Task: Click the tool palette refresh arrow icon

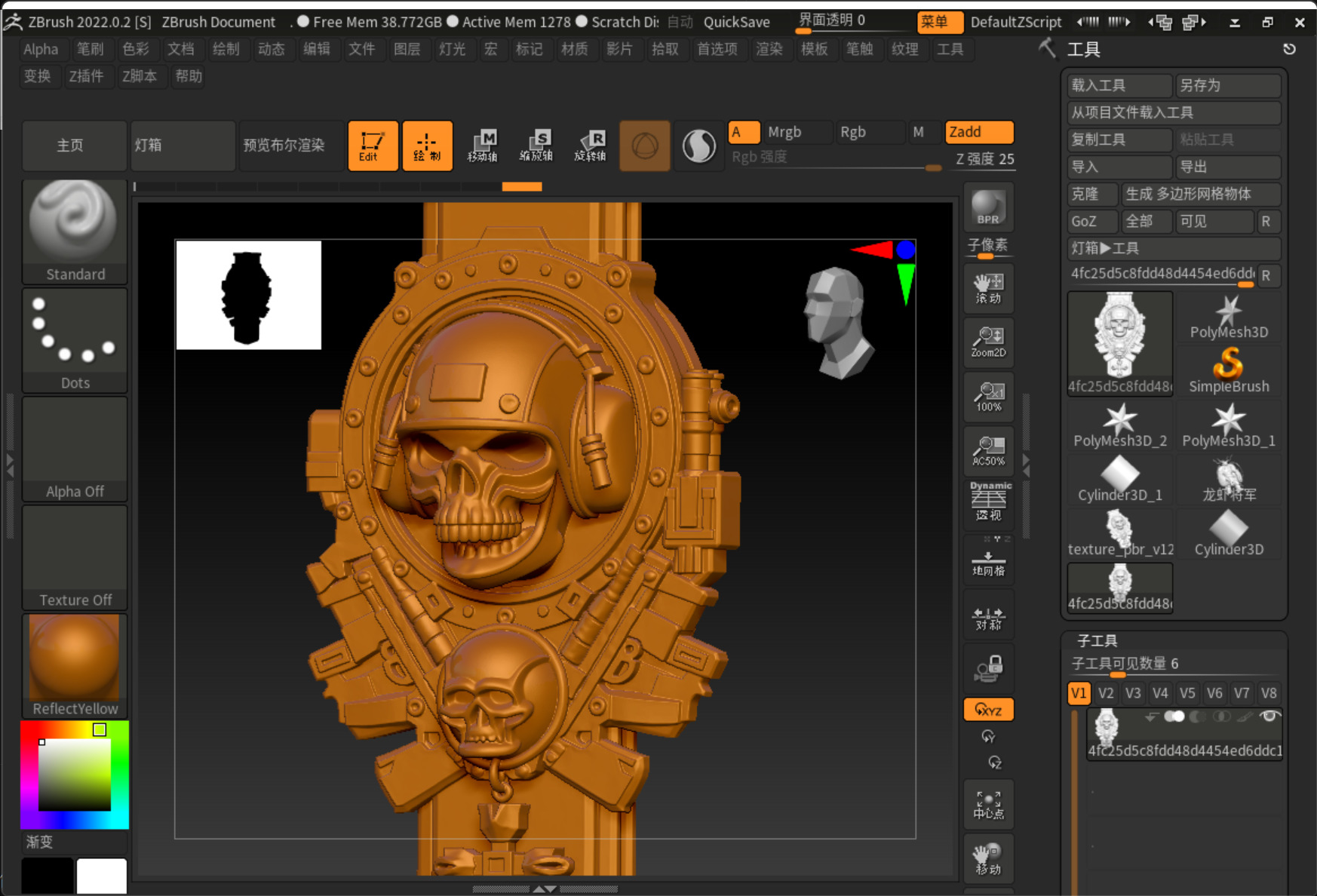Action: point(1289,49)
